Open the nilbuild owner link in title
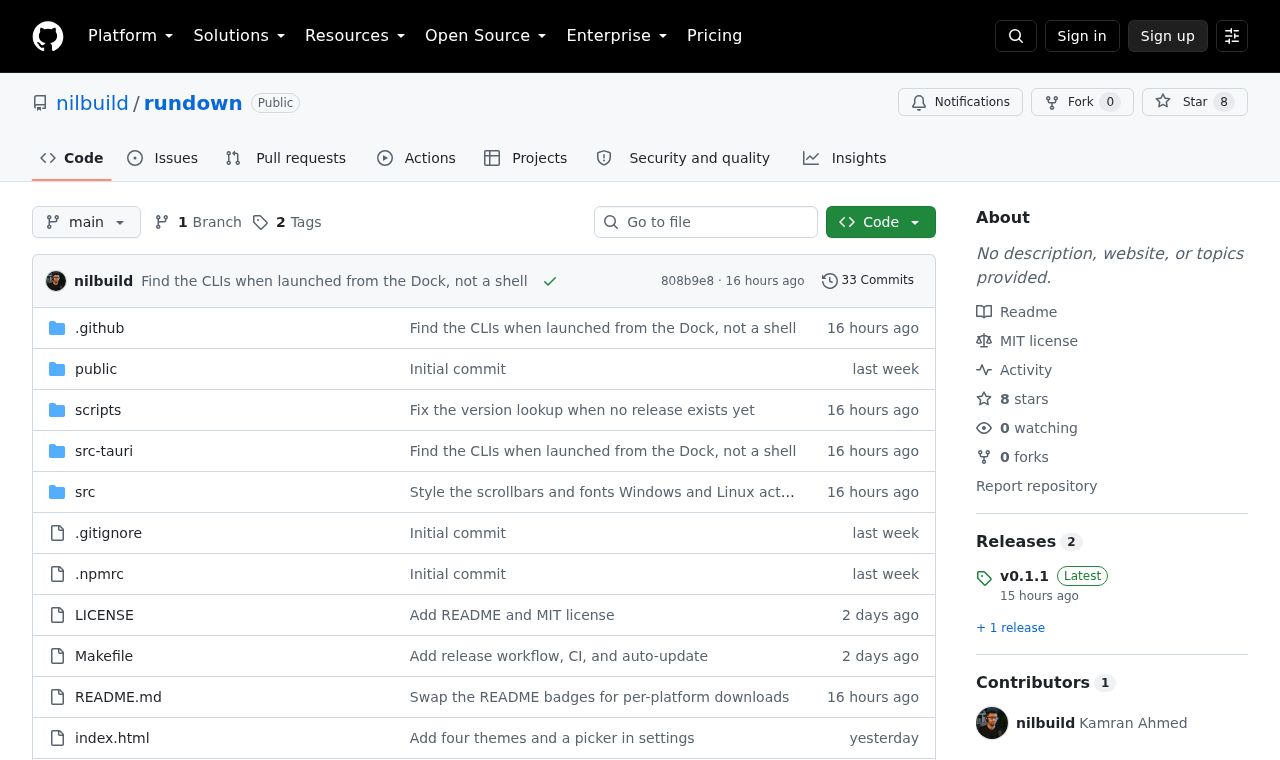The width and height of the screenshot is (1280, 760). click(x=92, y=103)
